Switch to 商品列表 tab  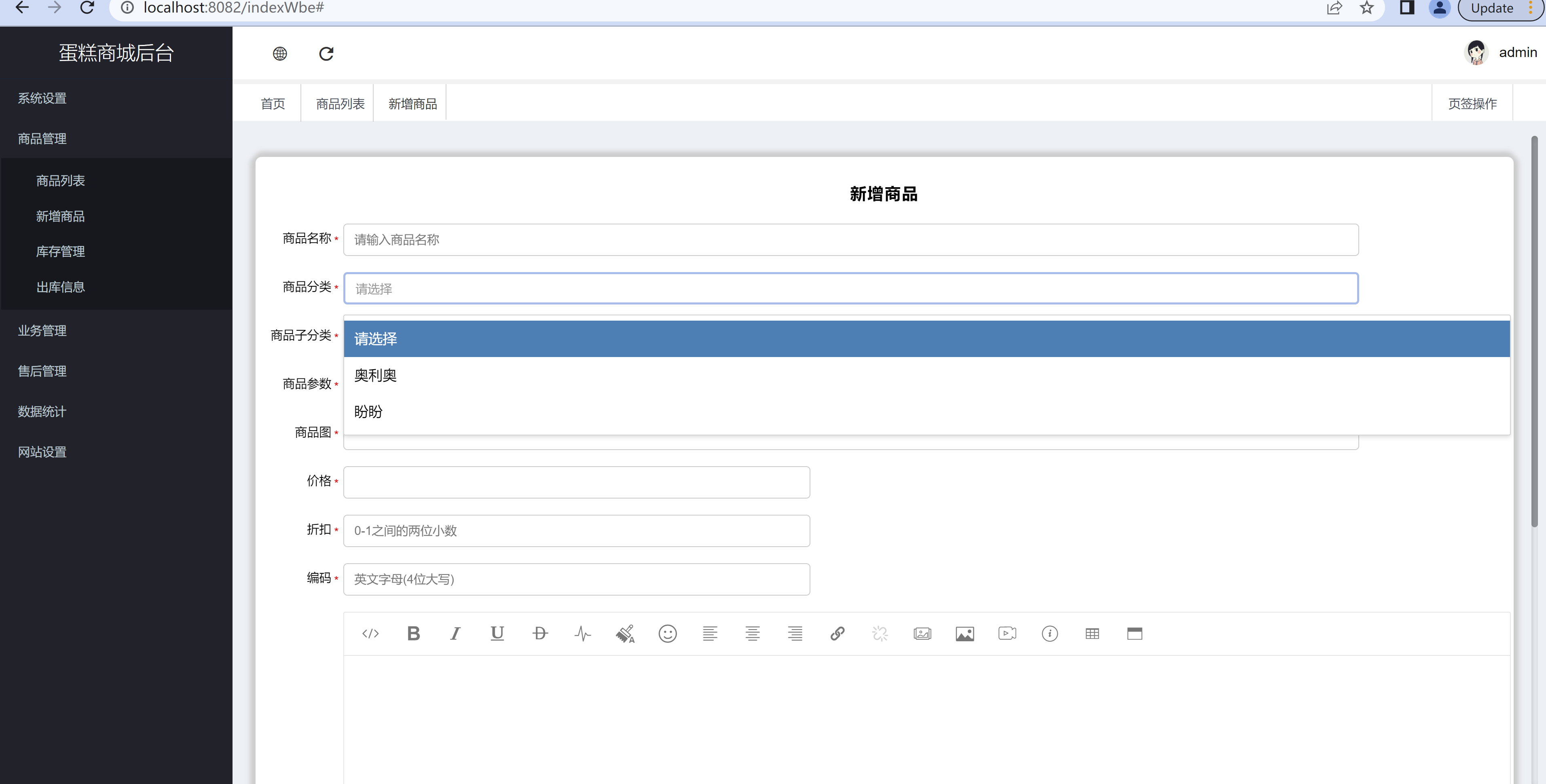tap(340, 104)
